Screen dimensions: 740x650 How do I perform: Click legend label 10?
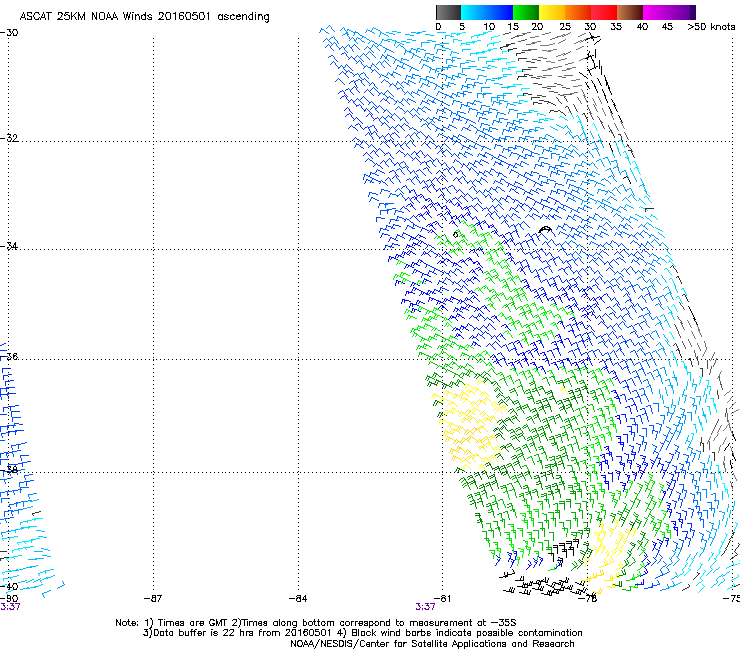pos(489,27)
